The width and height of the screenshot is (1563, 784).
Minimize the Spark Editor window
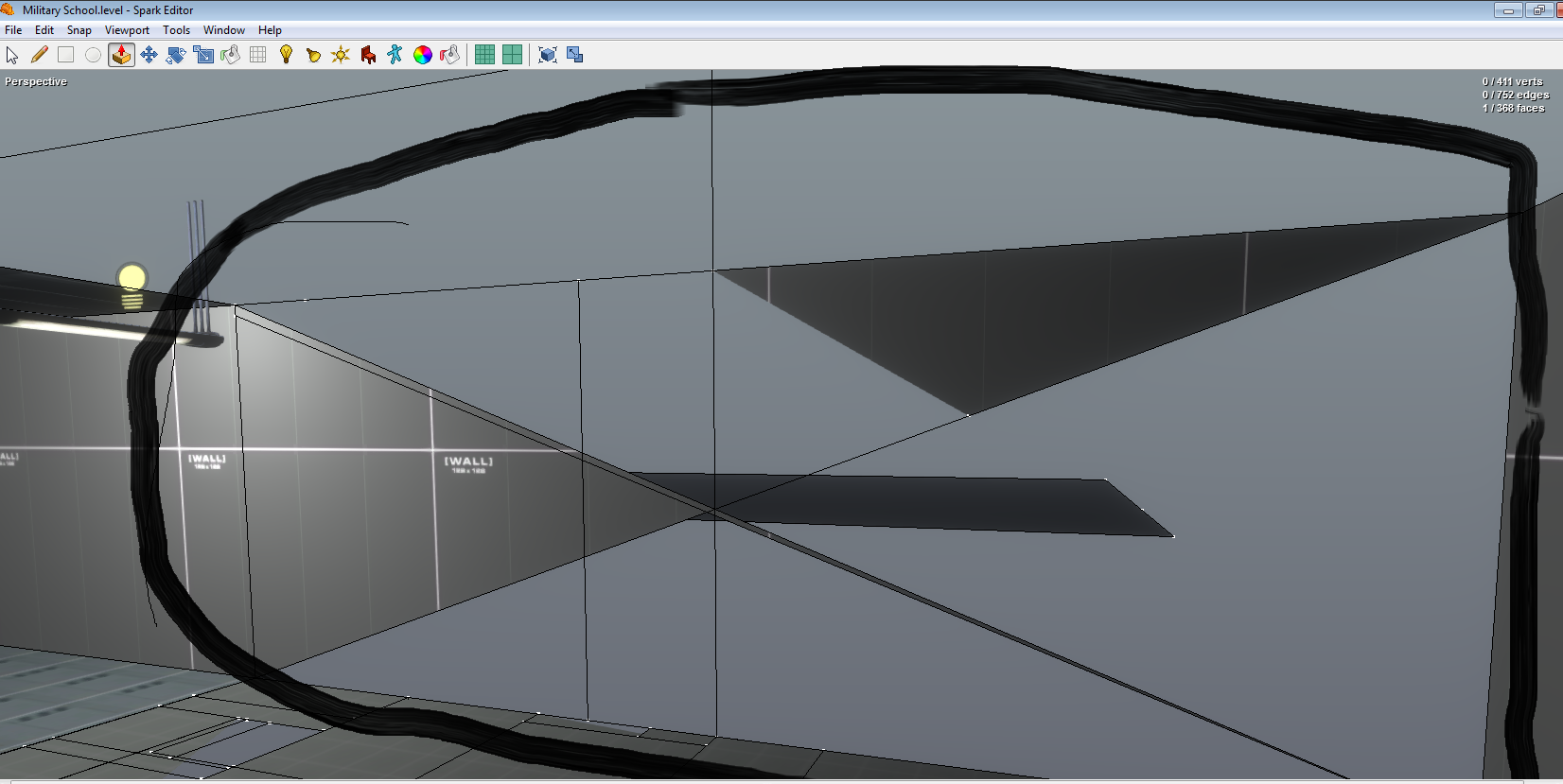(x=1508, y=10)
